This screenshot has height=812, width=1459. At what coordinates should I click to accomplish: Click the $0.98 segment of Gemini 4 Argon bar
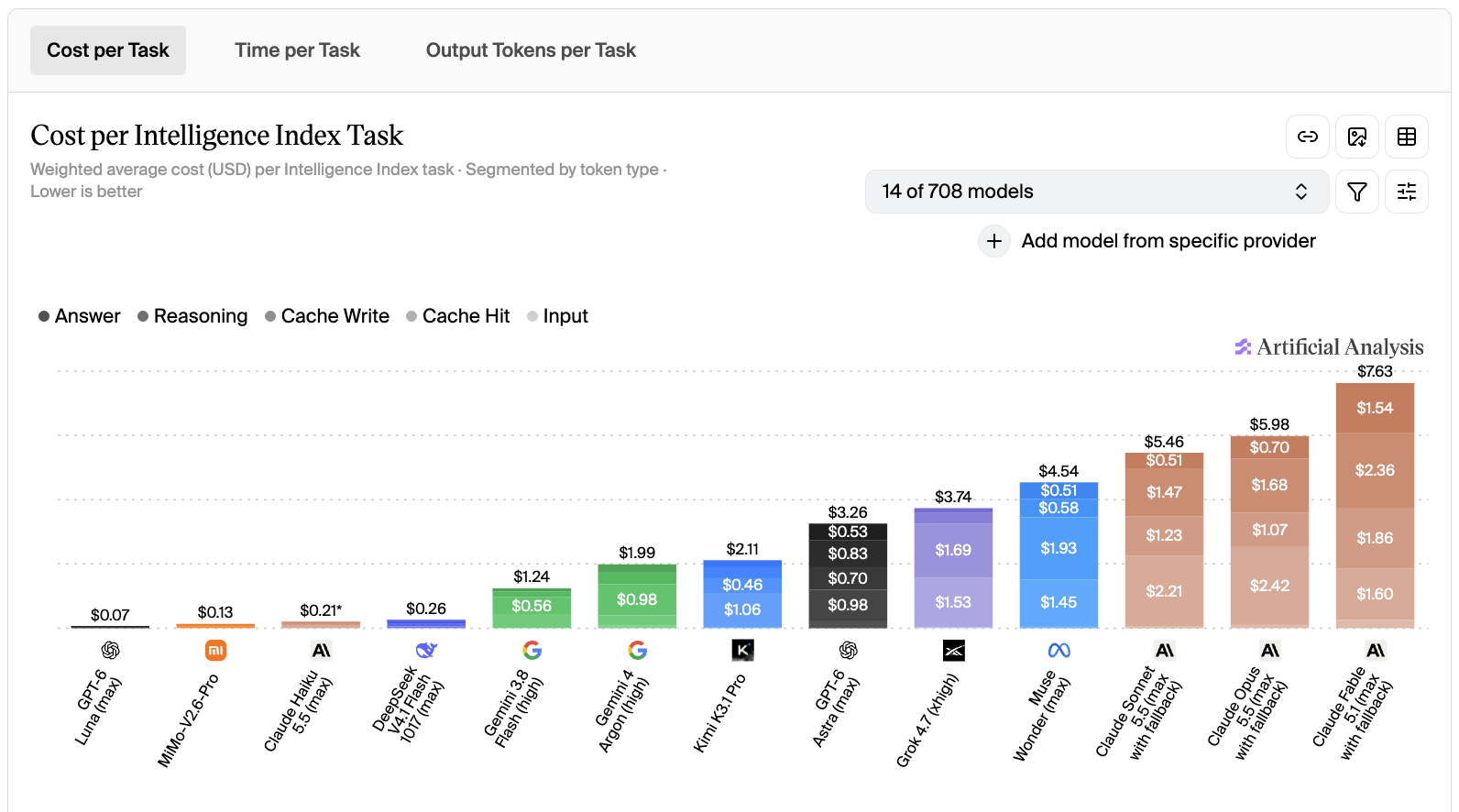(x=637, y=599)
